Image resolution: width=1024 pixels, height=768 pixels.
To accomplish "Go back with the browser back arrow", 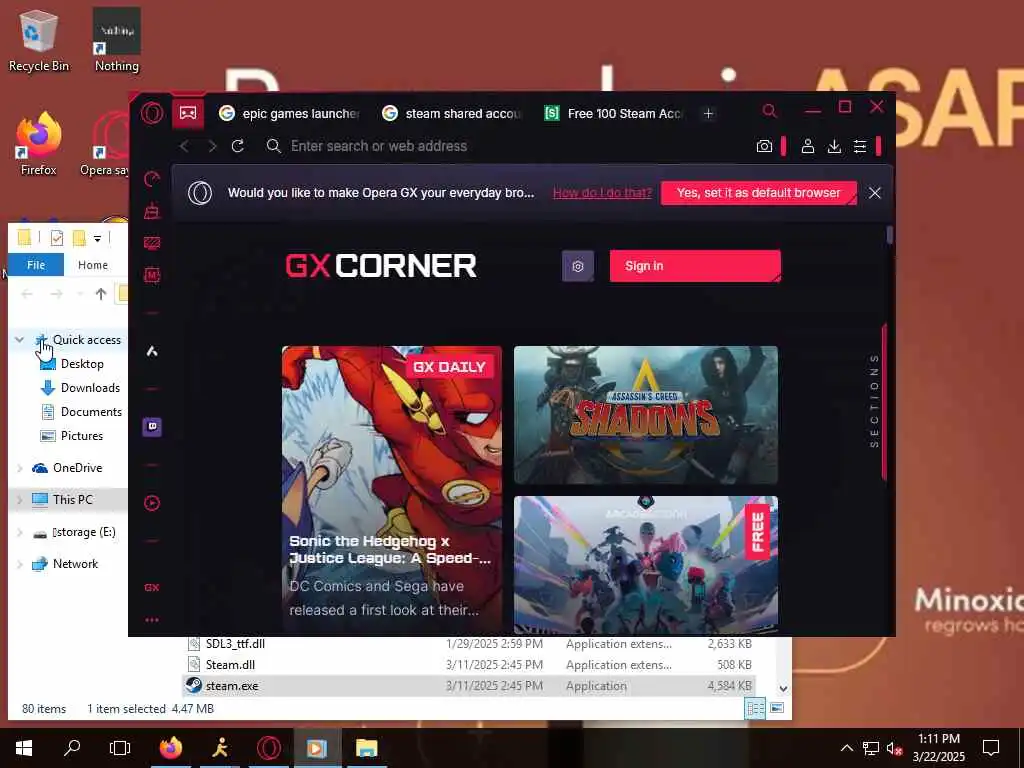I will (x=185, y=146).
